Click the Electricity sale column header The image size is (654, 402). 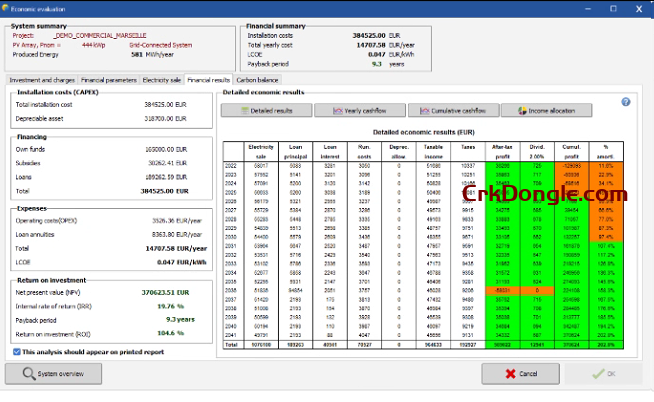click(x=234, y=151)
